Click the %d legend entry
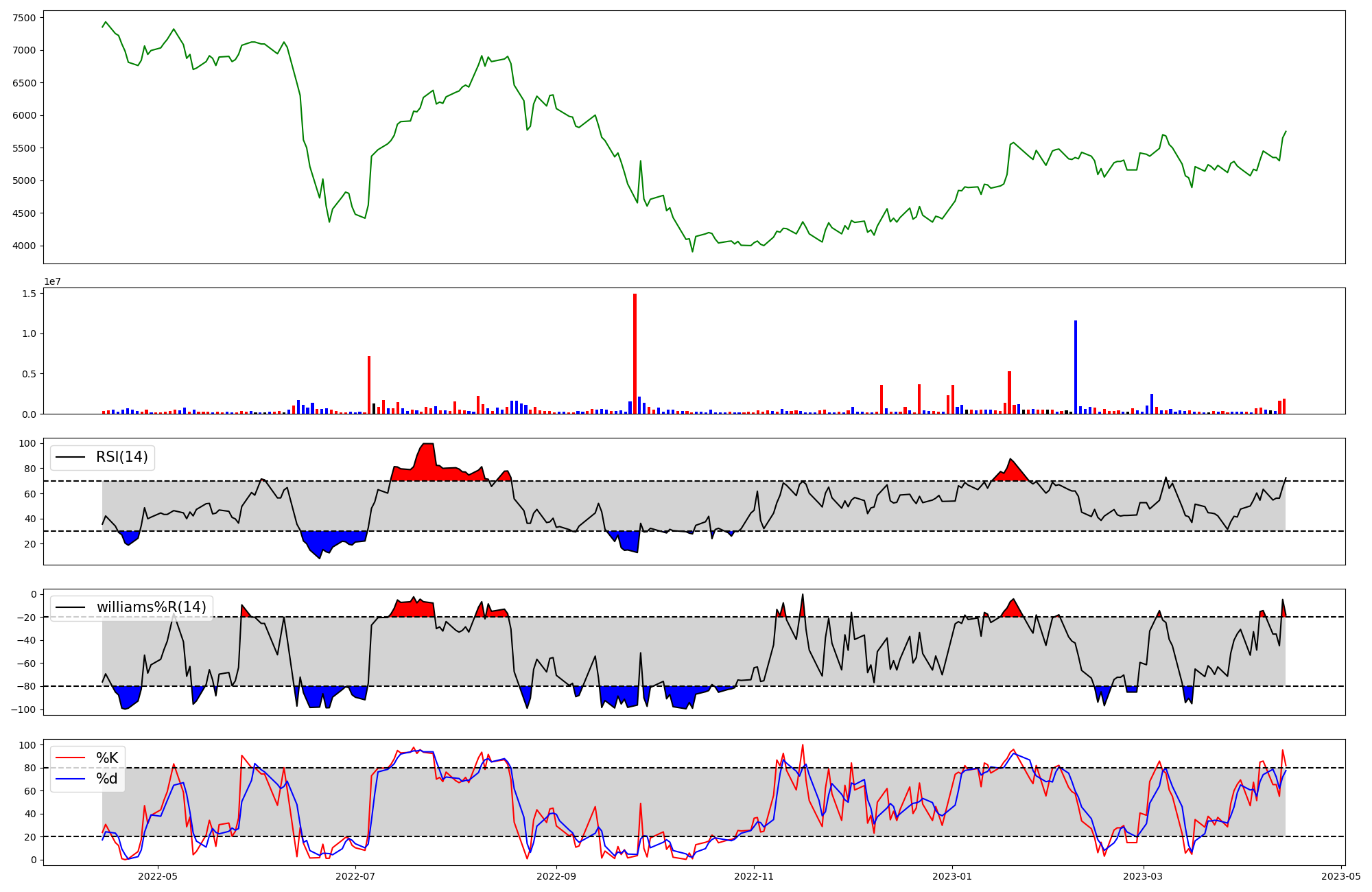The width and height of the screenshot is (1372, 892). (x=107, y=779)
